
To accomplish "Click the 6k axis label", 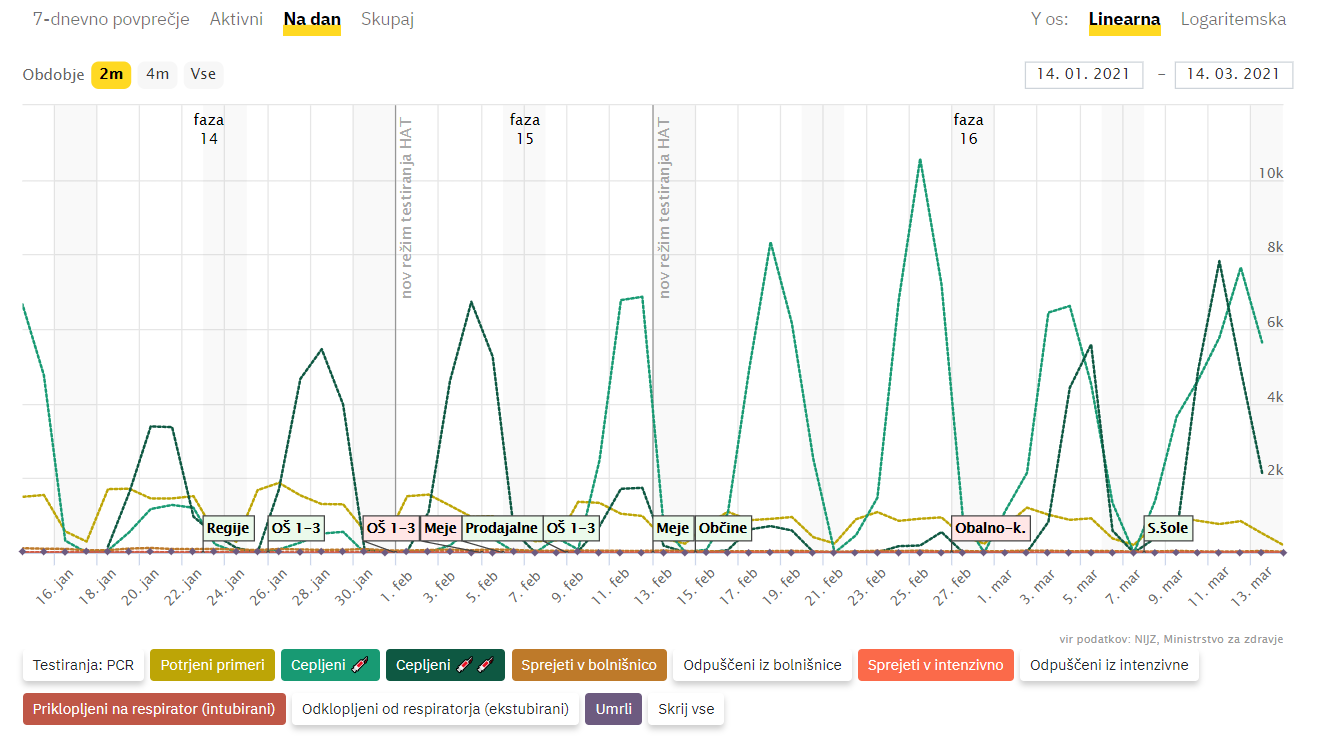I will tap(1274, 322).
